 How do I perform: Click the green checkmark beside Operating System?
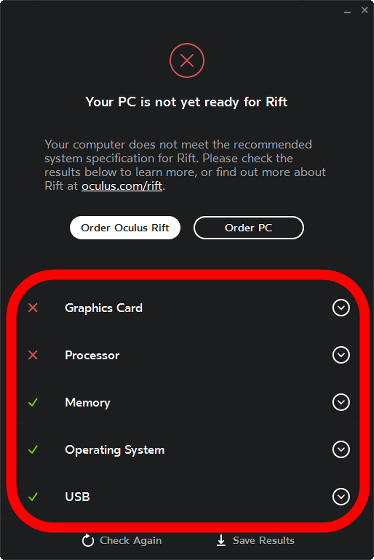pyautogui.click(x=33, y=450)
